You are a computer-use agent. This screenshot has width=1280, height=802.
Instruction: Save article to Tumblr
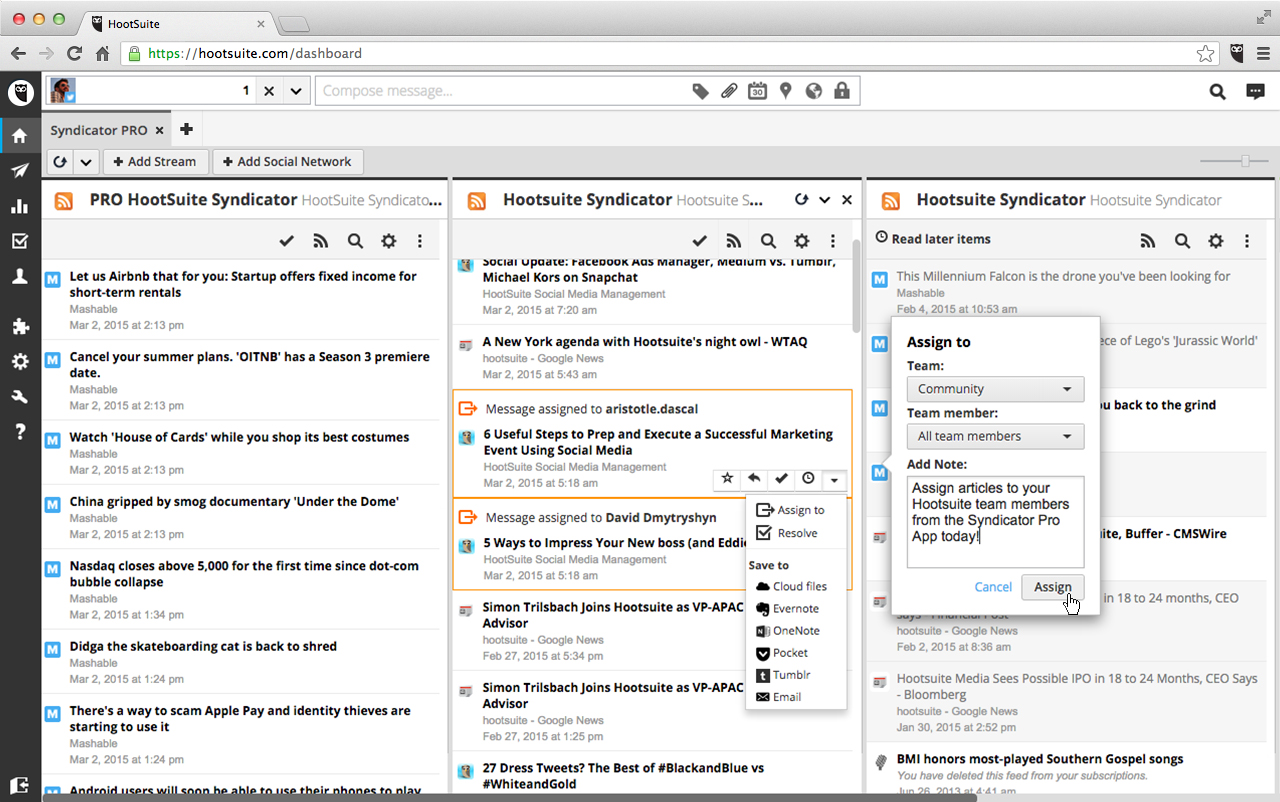click(782, 675)
